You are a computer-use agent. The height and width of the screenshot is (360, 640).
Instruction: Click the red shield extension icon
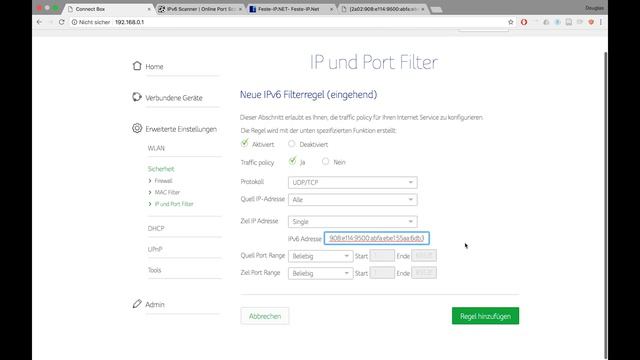(591, 22)
